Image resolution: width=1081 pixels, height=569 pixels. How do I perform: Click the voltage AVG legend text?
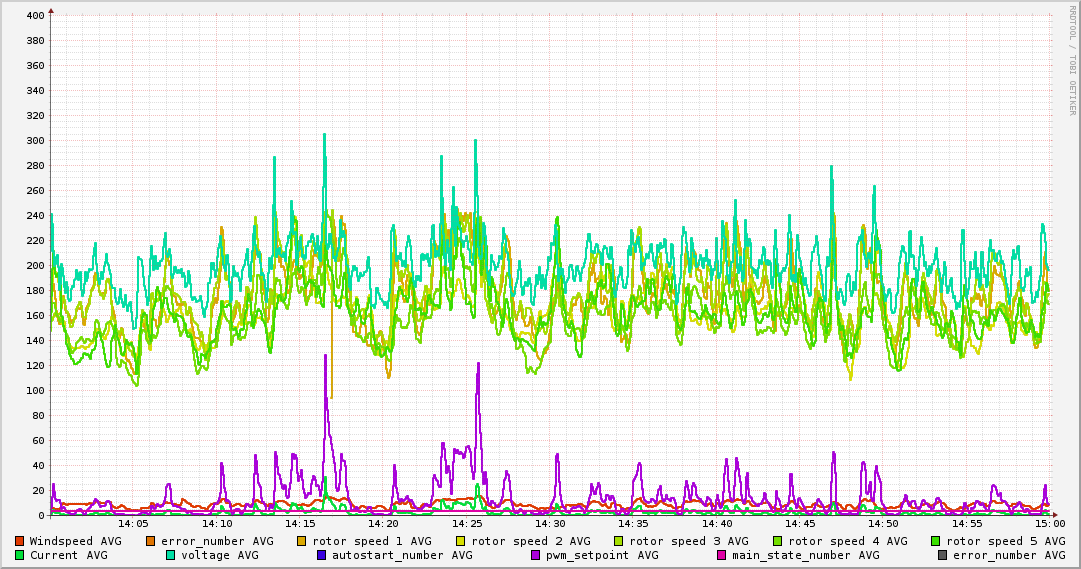[x=220, y=555]
